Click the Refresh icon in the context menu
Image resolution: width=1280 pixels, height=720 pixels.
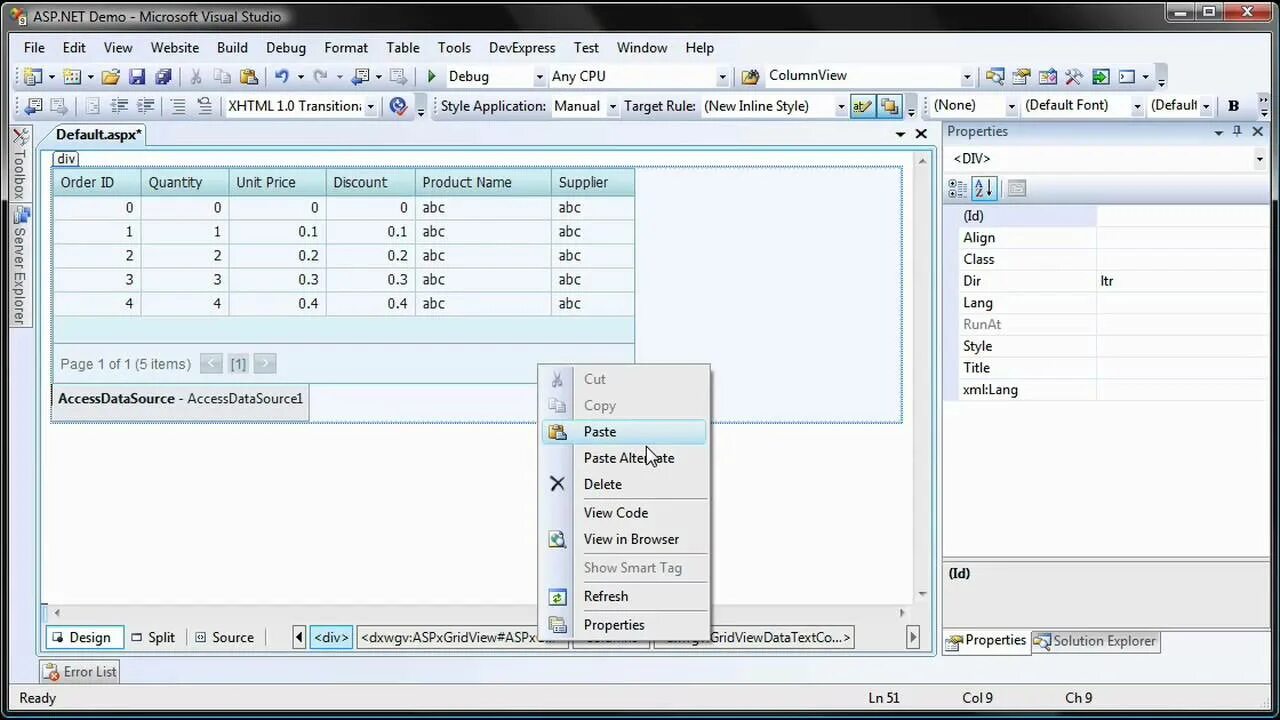[x=558, y=597]
